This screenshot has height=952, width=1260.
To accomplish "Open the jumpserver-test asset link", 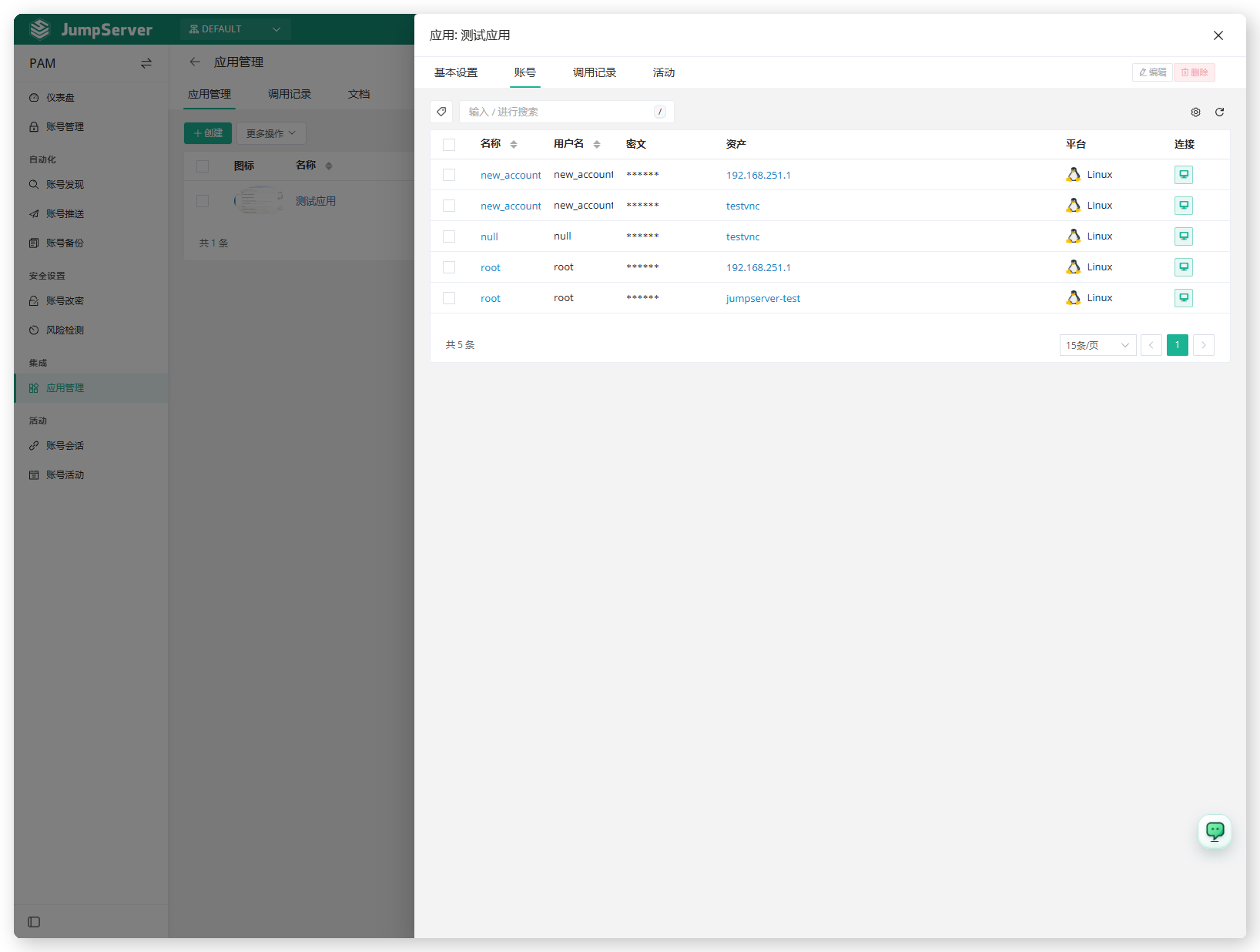I will (x=763, y=299).
